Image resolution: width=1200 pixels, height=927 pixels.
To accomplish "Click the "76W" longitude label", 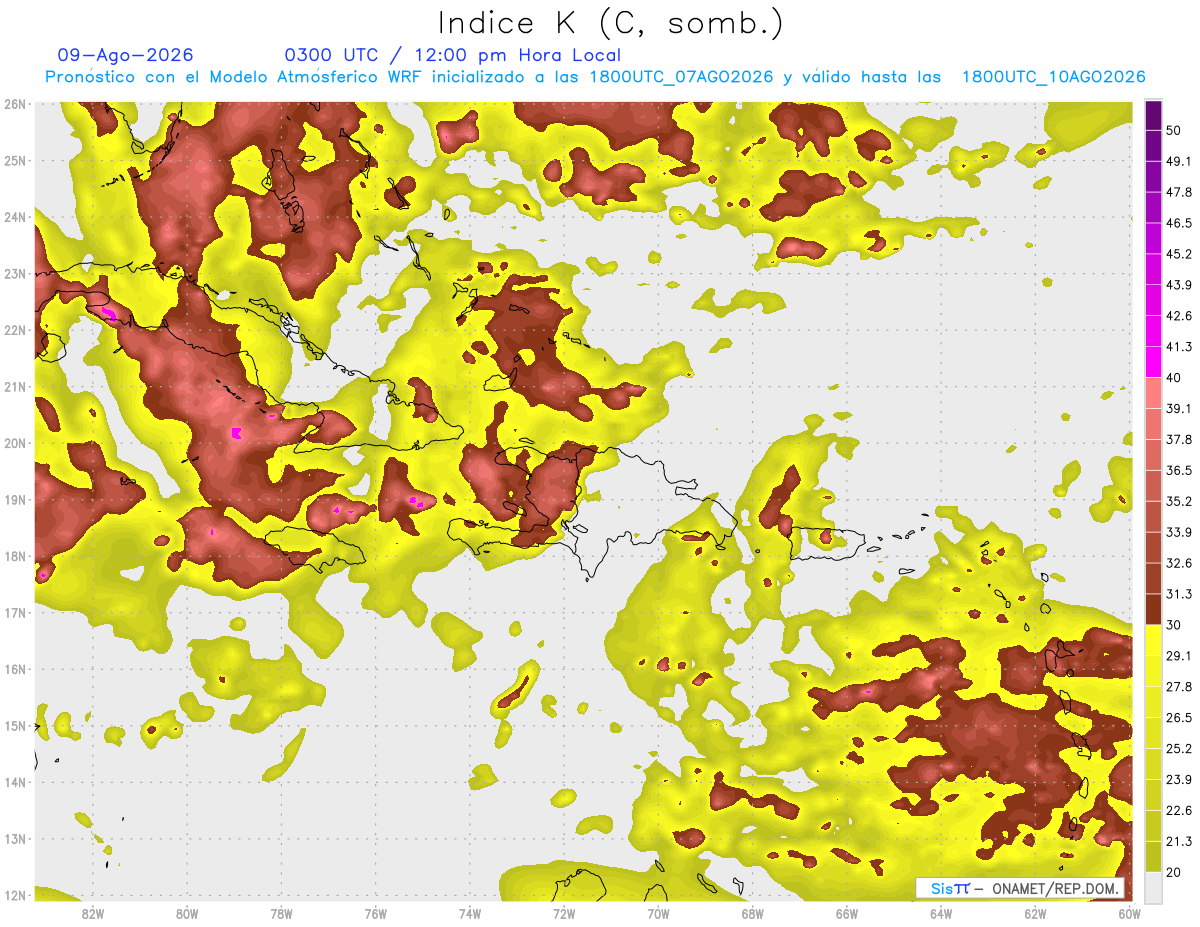I will [x=376, y=913].
